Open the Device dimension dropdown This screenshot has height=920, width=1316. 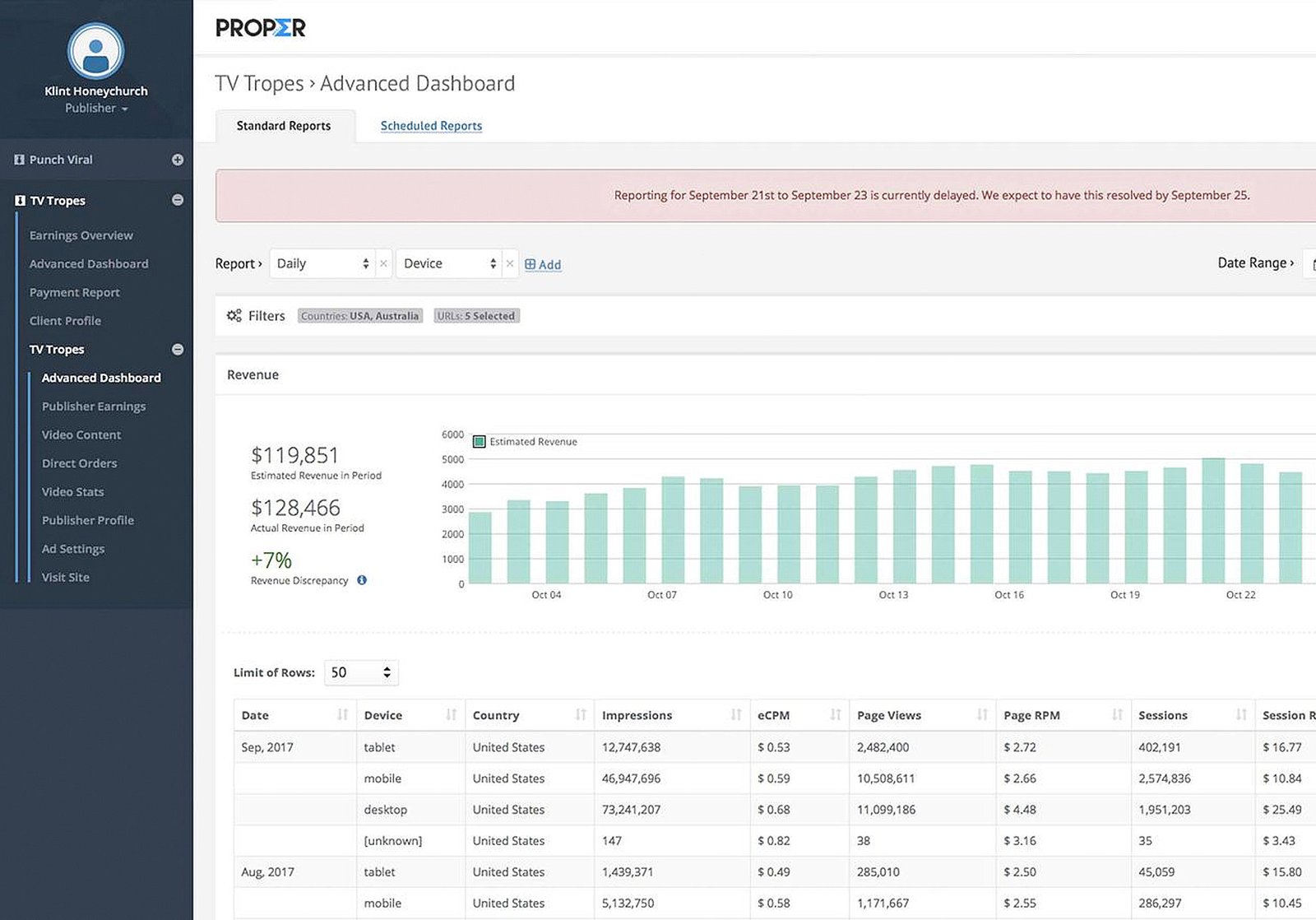click(x=449, y=263)
